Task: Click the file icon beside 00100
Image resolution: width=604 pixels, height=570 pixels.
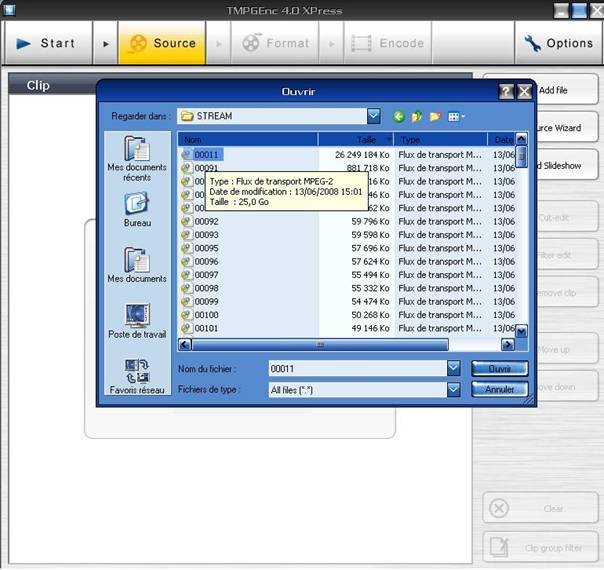Action: click(186, 315)
